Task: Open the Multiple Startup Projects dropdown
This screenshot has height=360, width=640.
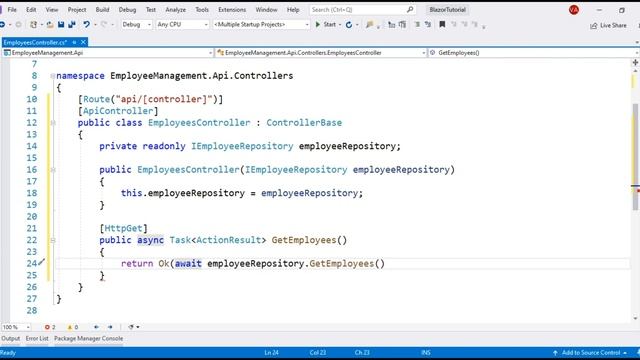Action: click(261, 25)
